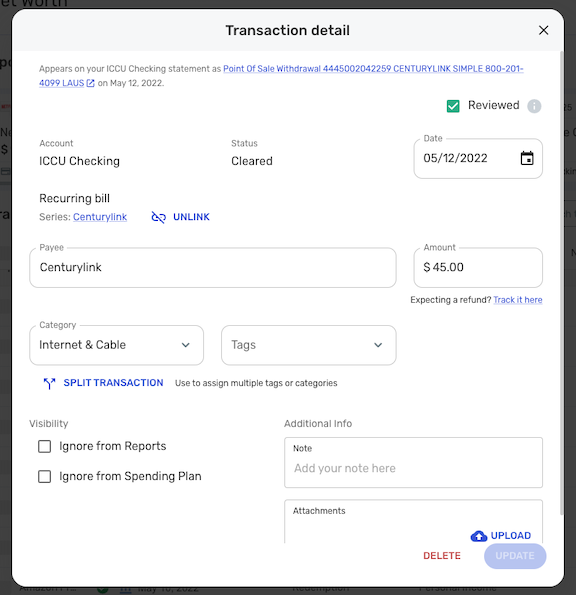Click the DELETE button
576x595 pixels.
(442, 556)
